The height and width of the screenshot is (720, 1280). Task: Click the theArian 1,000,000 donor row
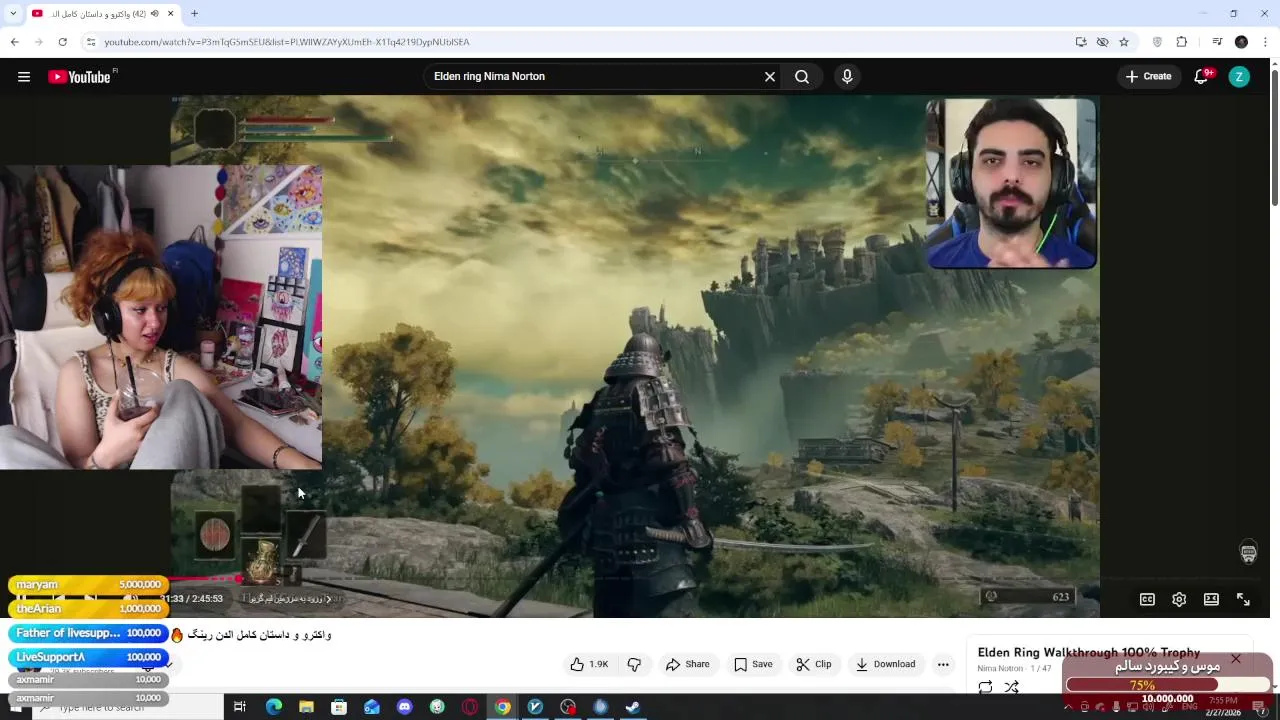[x=88, y=608]
